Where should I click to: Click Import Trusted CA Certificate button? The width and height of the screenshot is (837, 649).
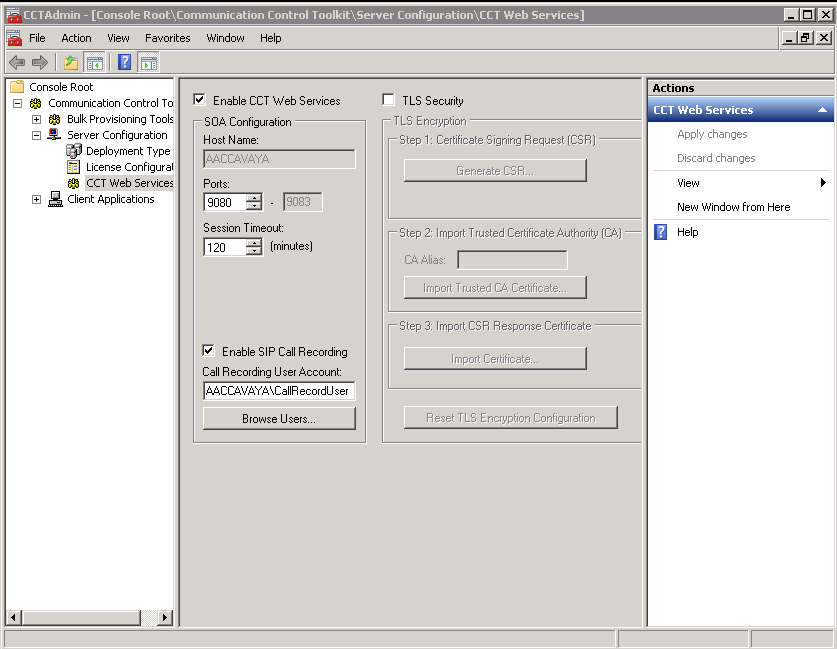click(495, 288)
